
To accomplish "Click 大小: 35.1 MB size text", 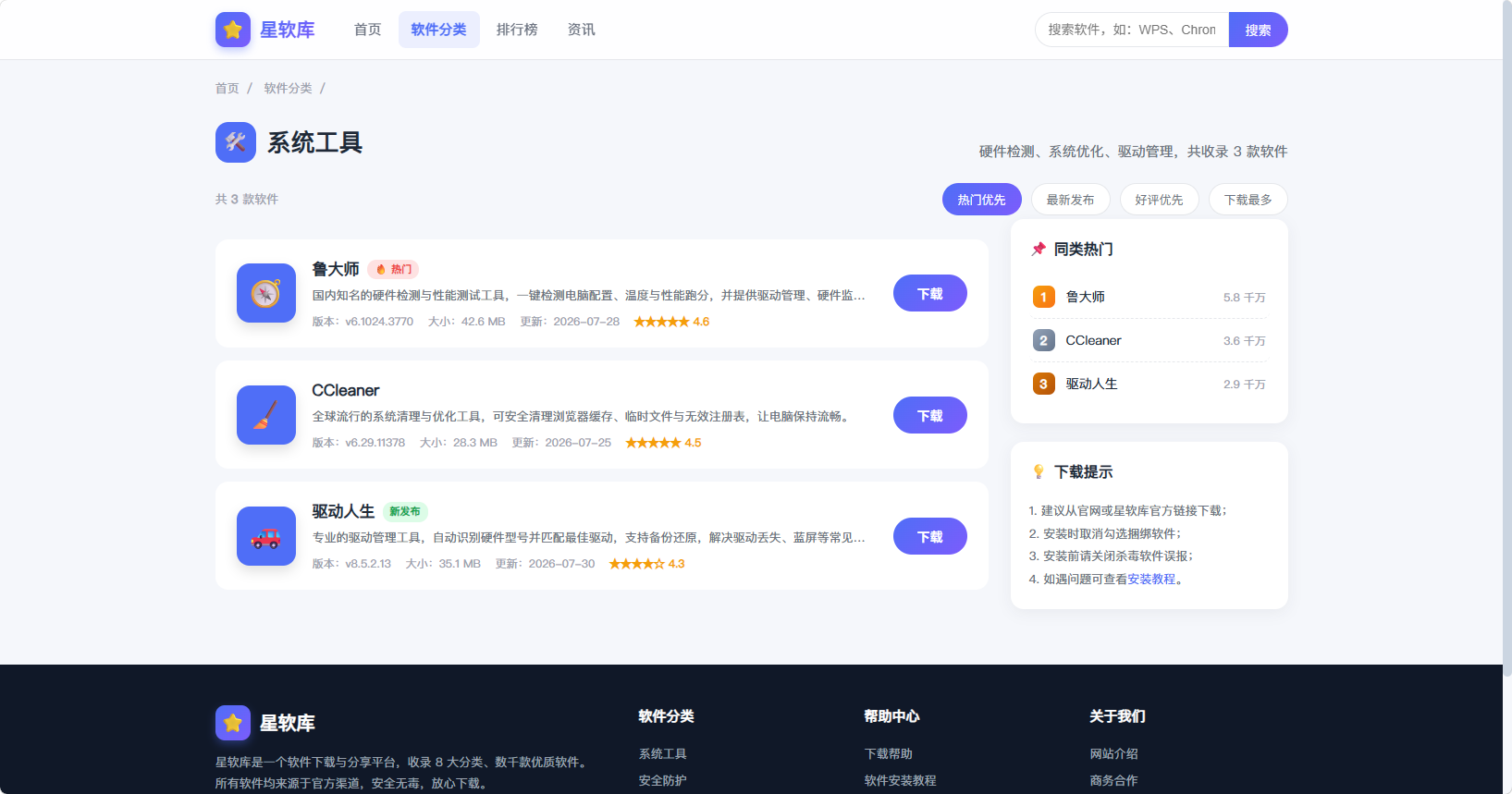I will point(444,564).
